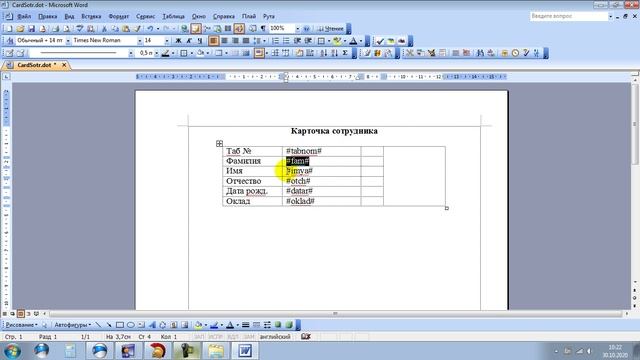Screen dimensions: 640x360
Task: Align text center
Action: coord(224,41)
